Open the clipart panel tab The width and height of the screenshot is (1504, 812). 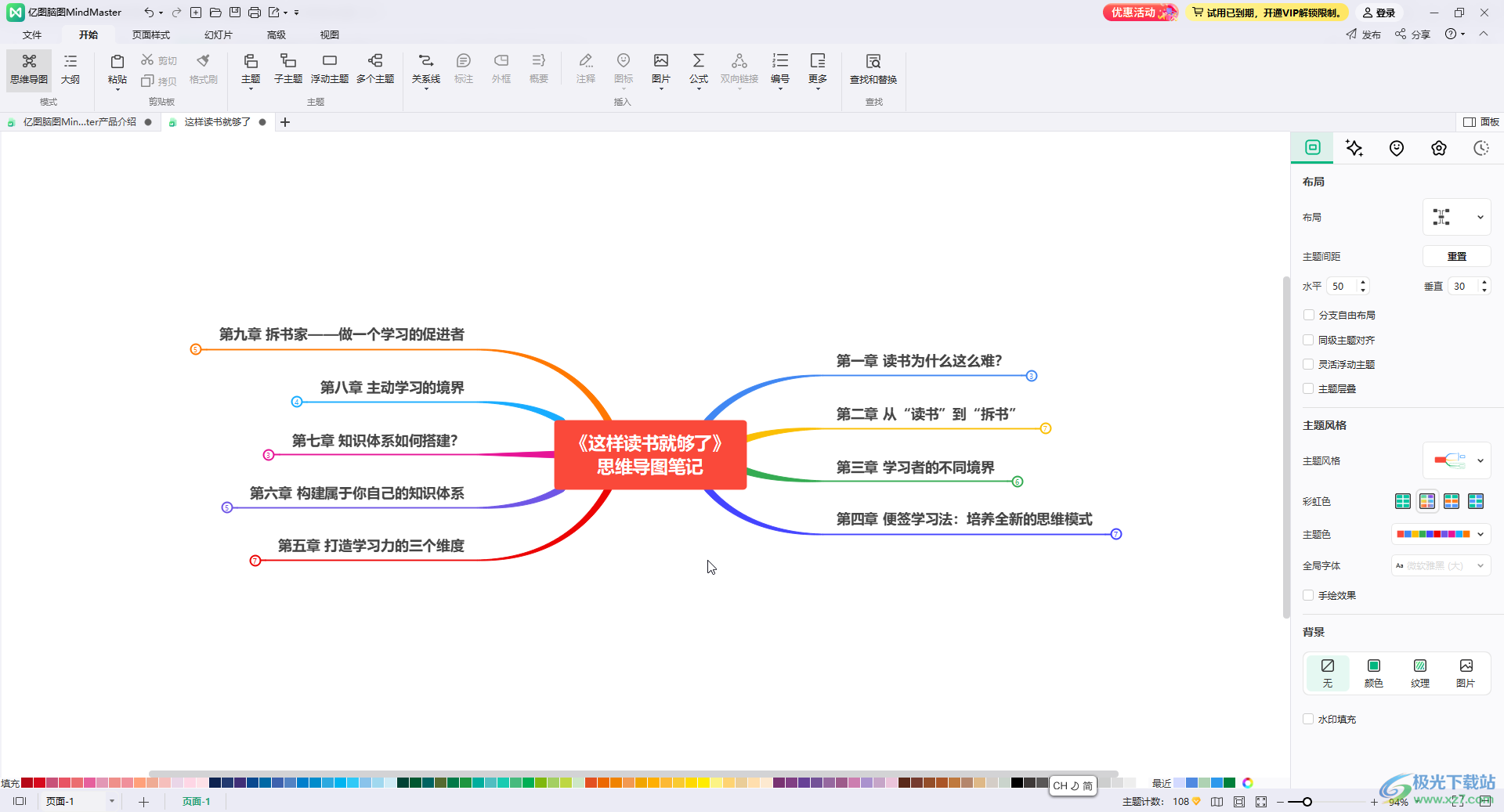pos(1439,148)
